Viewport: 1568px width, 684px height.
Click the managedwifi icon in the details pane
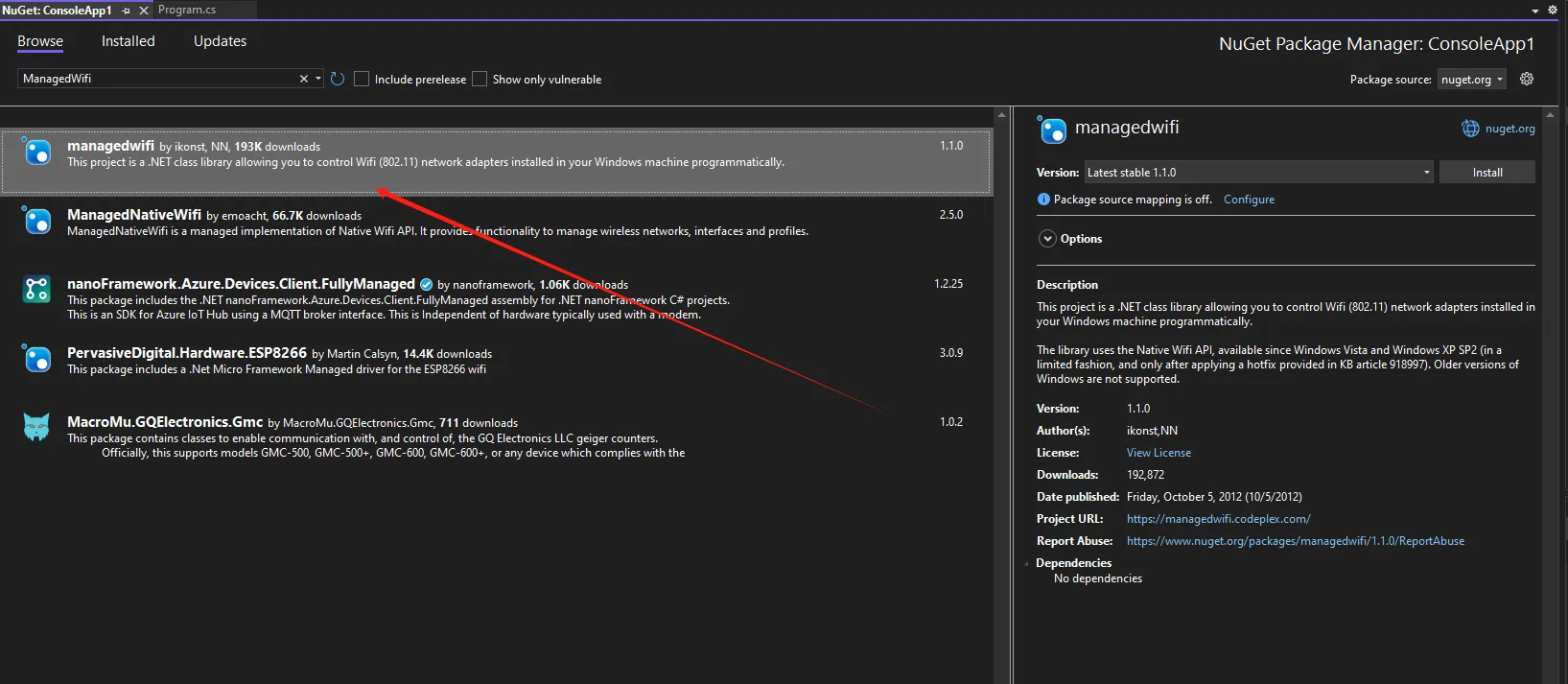(x=1052, y=130)
